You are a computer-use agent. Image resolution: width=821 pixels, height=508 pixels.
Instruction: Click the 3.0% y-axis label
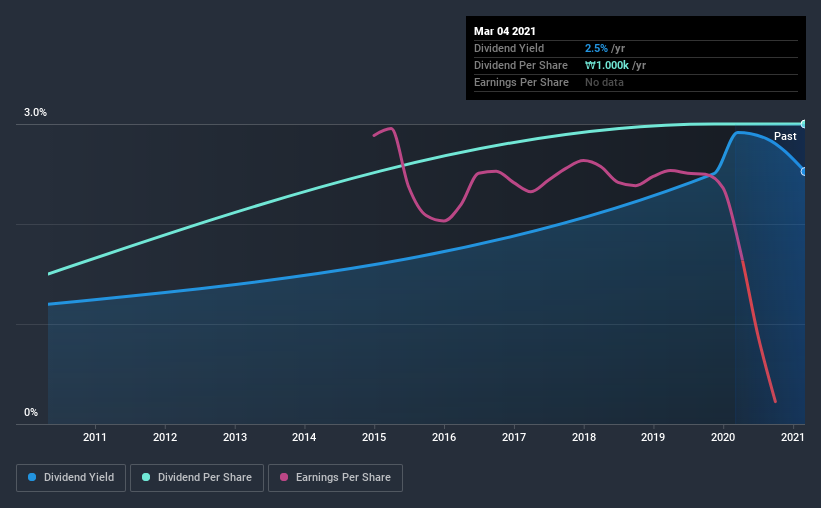coord(35,112)
